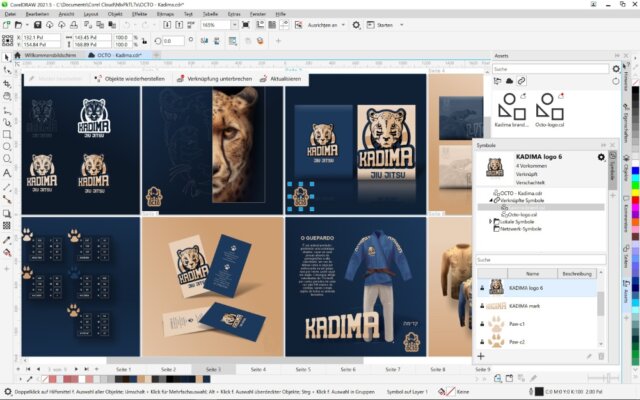Click the cloud filter icon in Assets
The image size is (640, 400).
509,81
